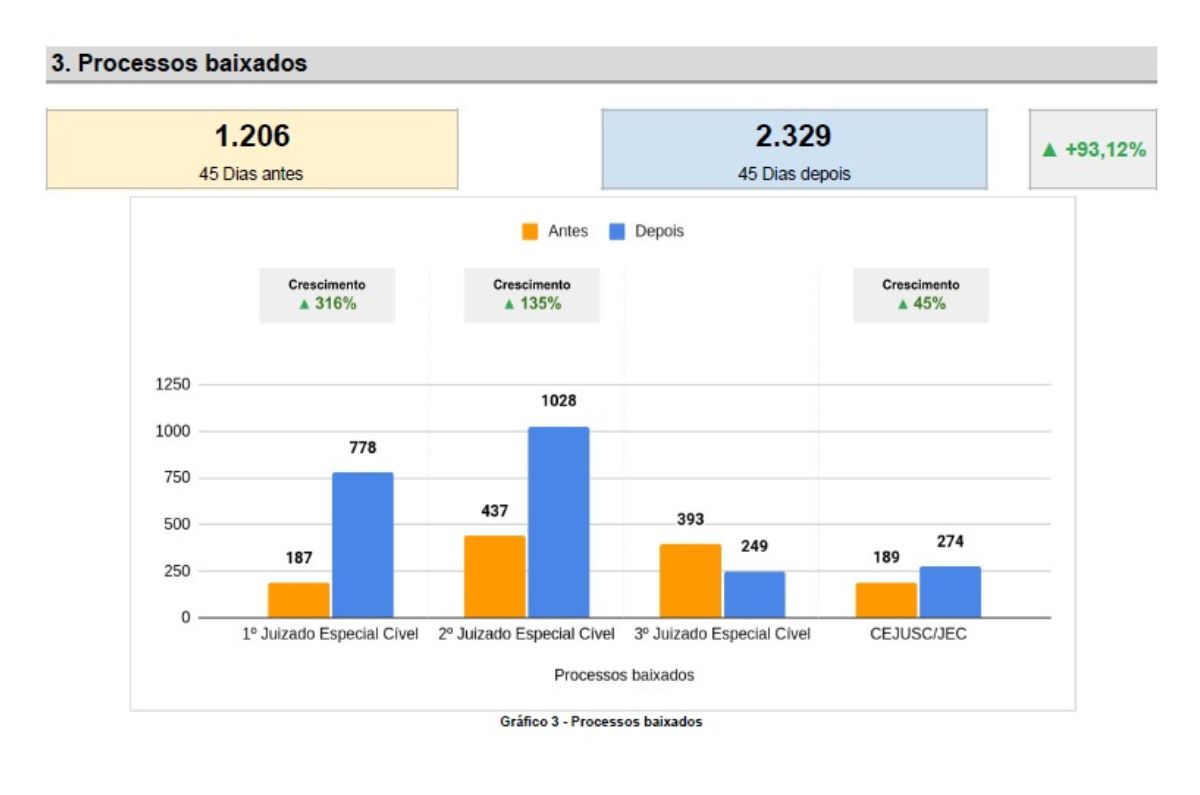Click the CEJUSC/JEC axis label
Screen dimensions: 1200x795
[918, 634]
